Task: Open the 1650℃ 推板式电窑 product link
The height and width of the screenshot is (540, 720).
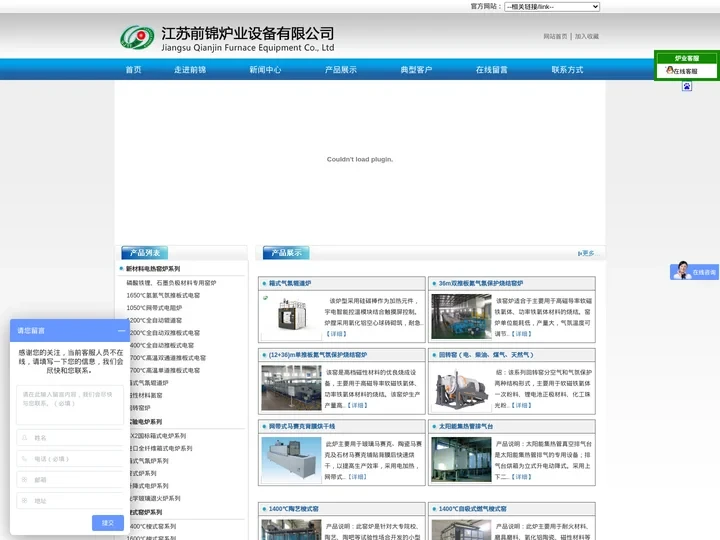Action: 163,295
